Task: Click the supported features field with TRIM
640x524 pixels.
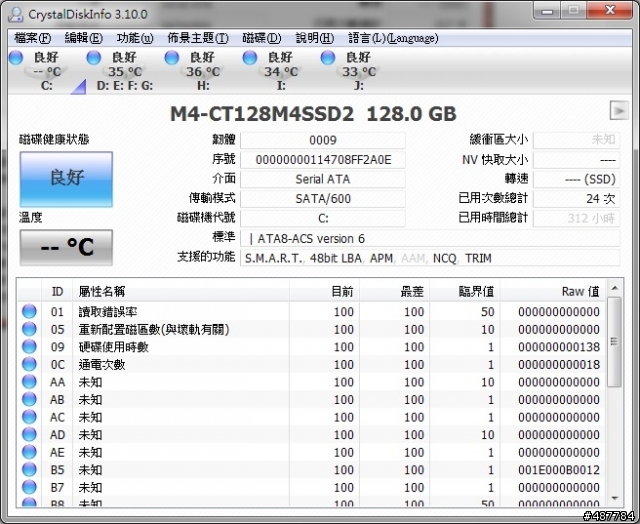Action: tap(430, 258)
